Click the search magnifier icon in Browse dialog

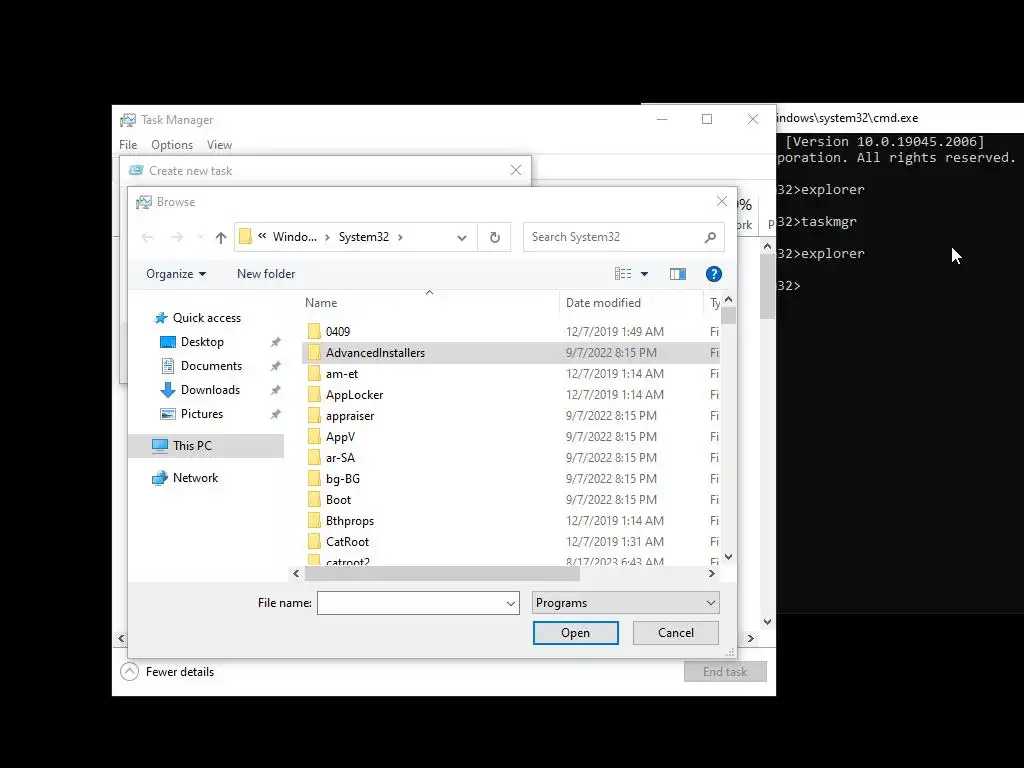click(x=710, y=237)
